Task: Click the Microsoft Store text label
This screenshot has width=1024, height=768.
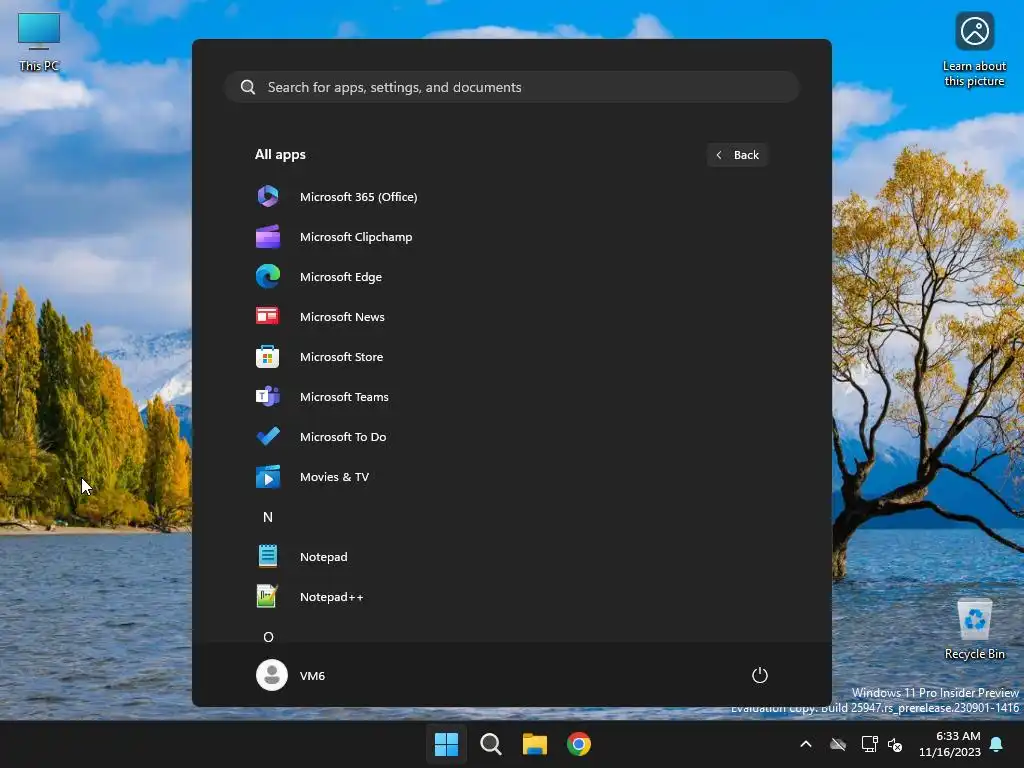Action: pyautogui.click(x=342, y=357)
